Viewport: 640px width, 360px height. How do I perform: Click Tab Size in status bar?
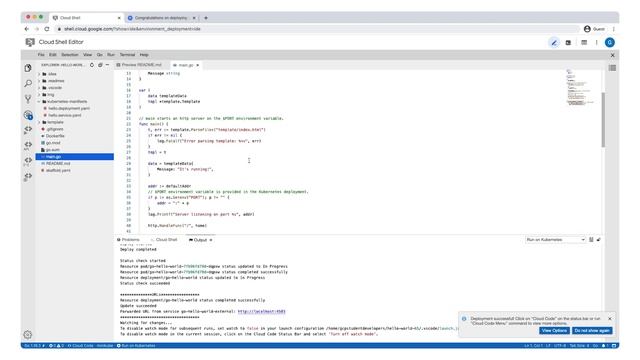579,346
